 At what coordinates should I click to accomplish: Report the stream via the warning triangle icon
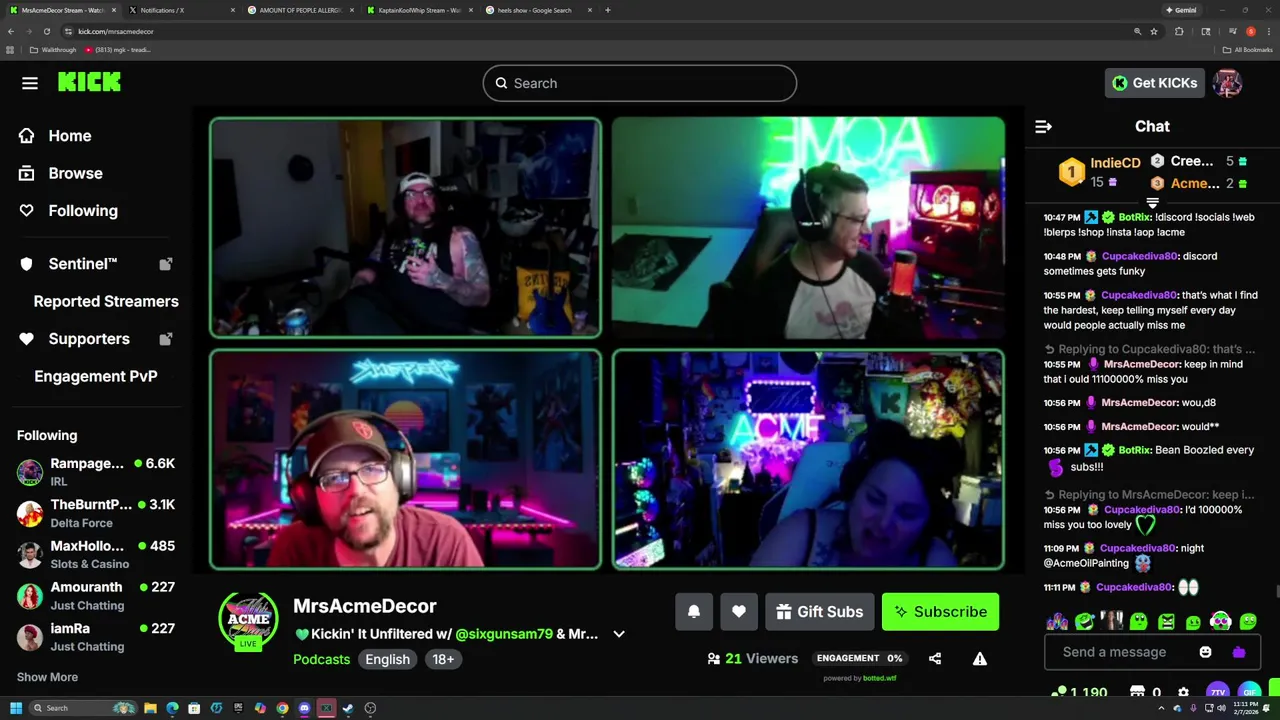click(x=980, y=659)
